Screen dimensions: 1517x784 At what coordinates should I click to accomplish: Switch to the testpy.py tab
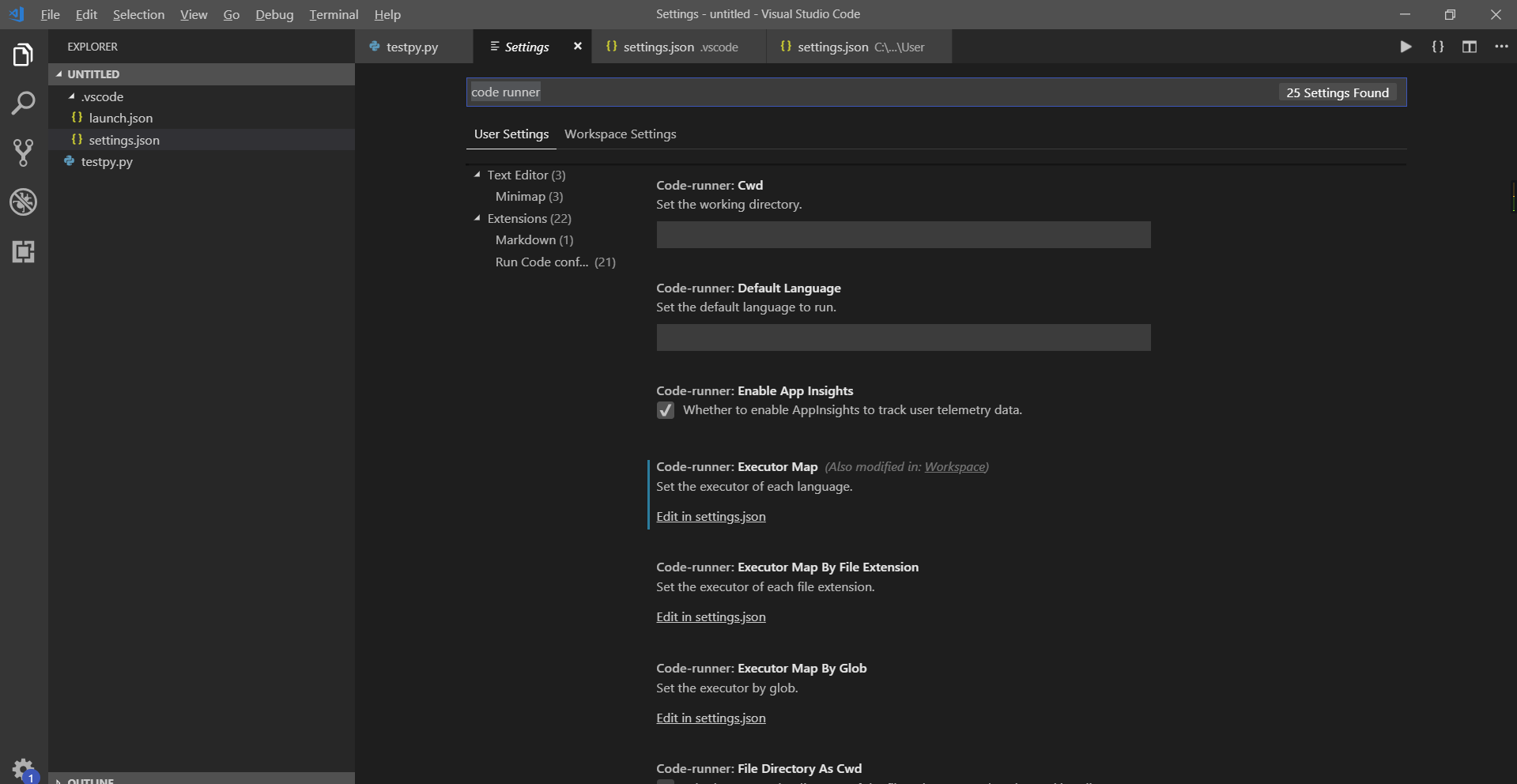pos(413,47)
